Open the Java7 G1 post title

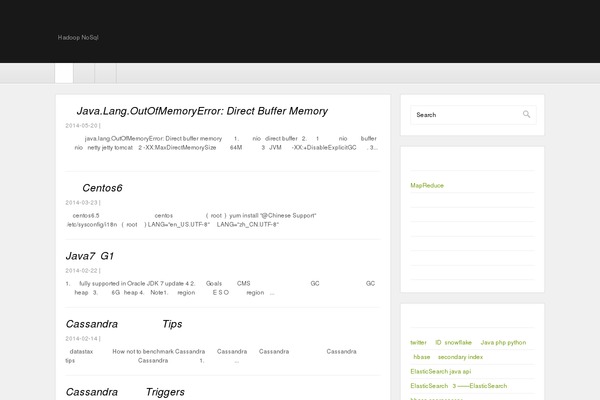[x=90, y=256]
